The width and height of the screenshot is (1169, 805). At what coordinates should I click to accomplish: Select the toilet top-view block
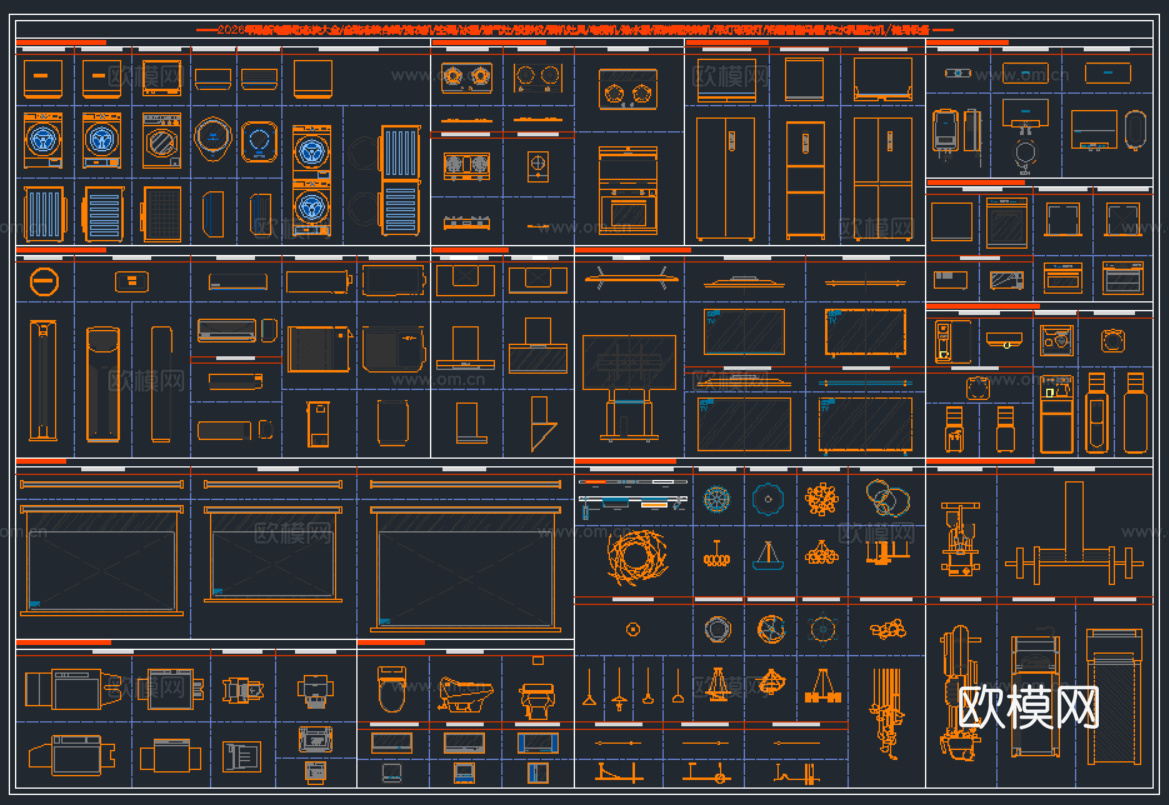coord(392,689)
